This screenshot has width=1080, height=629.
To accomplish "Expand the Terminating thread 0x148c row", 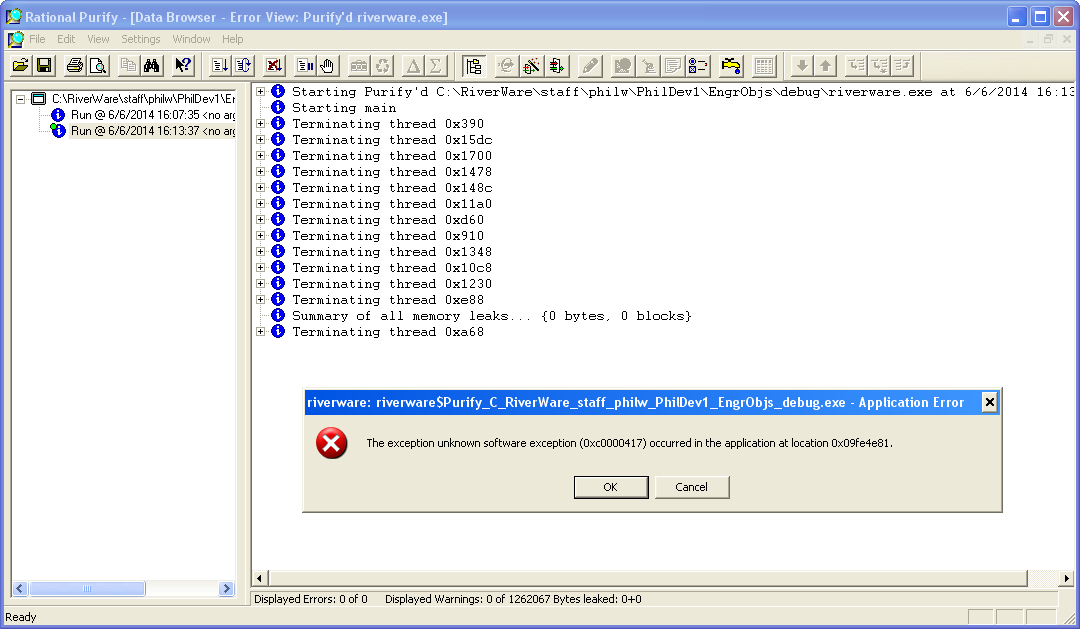I will click(x=260, y=187).
